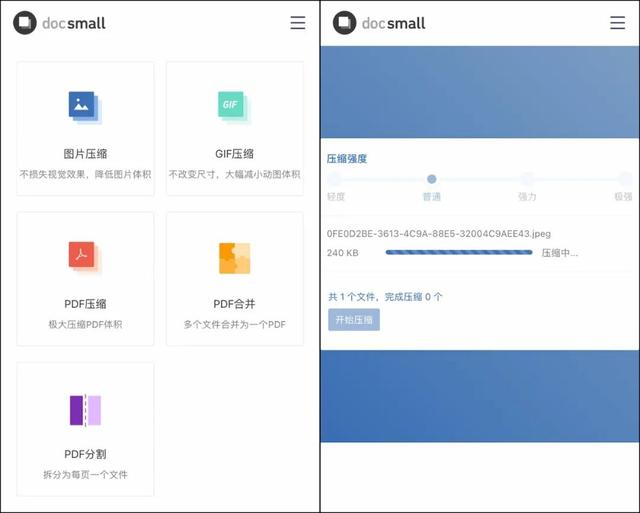This screenshot has height=513, width=640.
Task: Click the 240 KB file size
Action: click(x=342, y=253)
